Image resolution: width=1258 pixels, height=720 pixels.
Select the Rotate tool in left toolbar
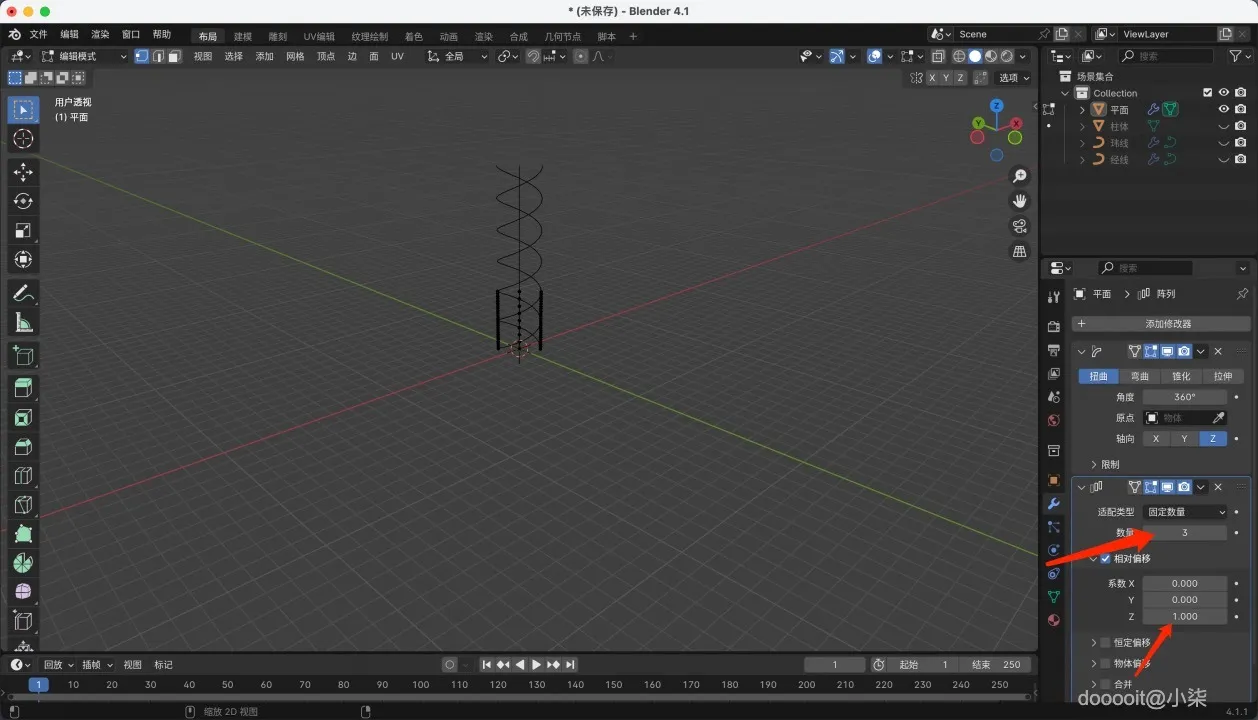point(23,201)
